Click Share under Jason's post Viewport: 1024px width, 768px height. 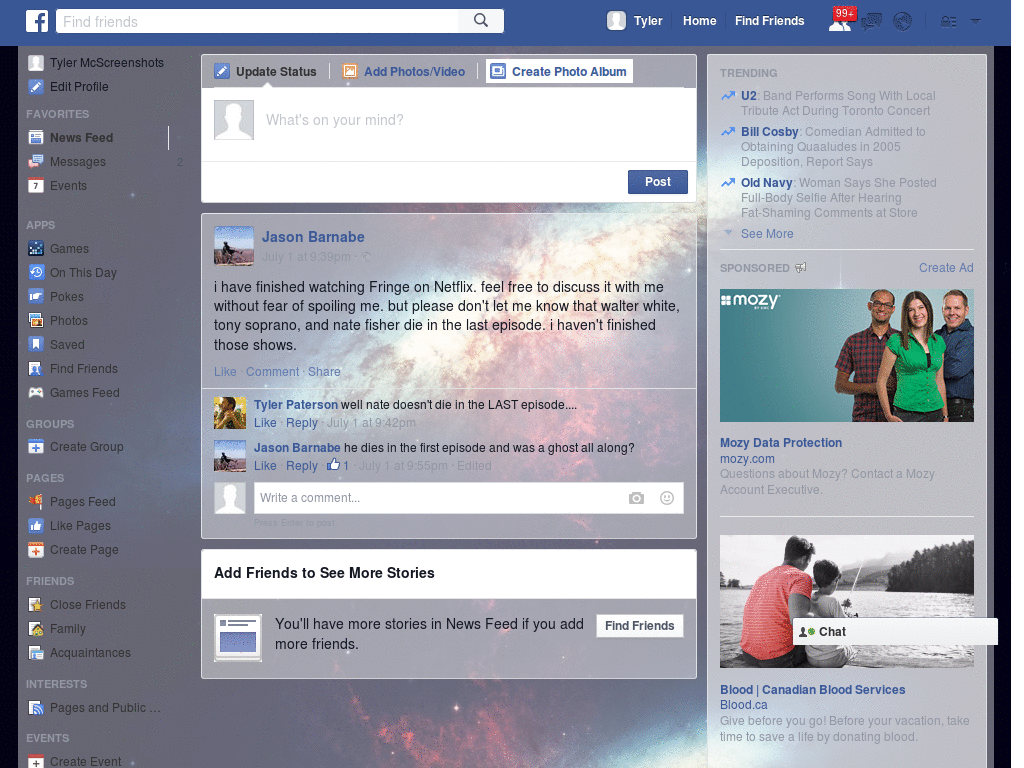click(324, 372)
